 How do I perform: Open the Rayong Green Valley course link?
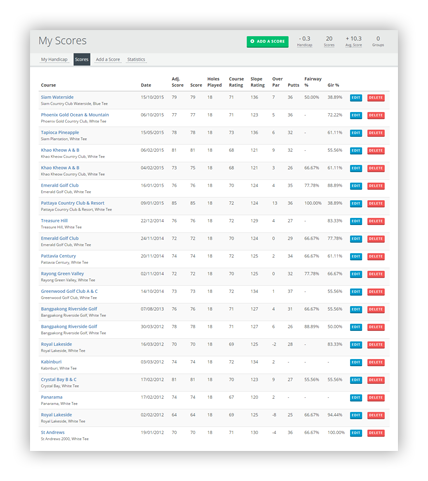click(x=62, y=274)
